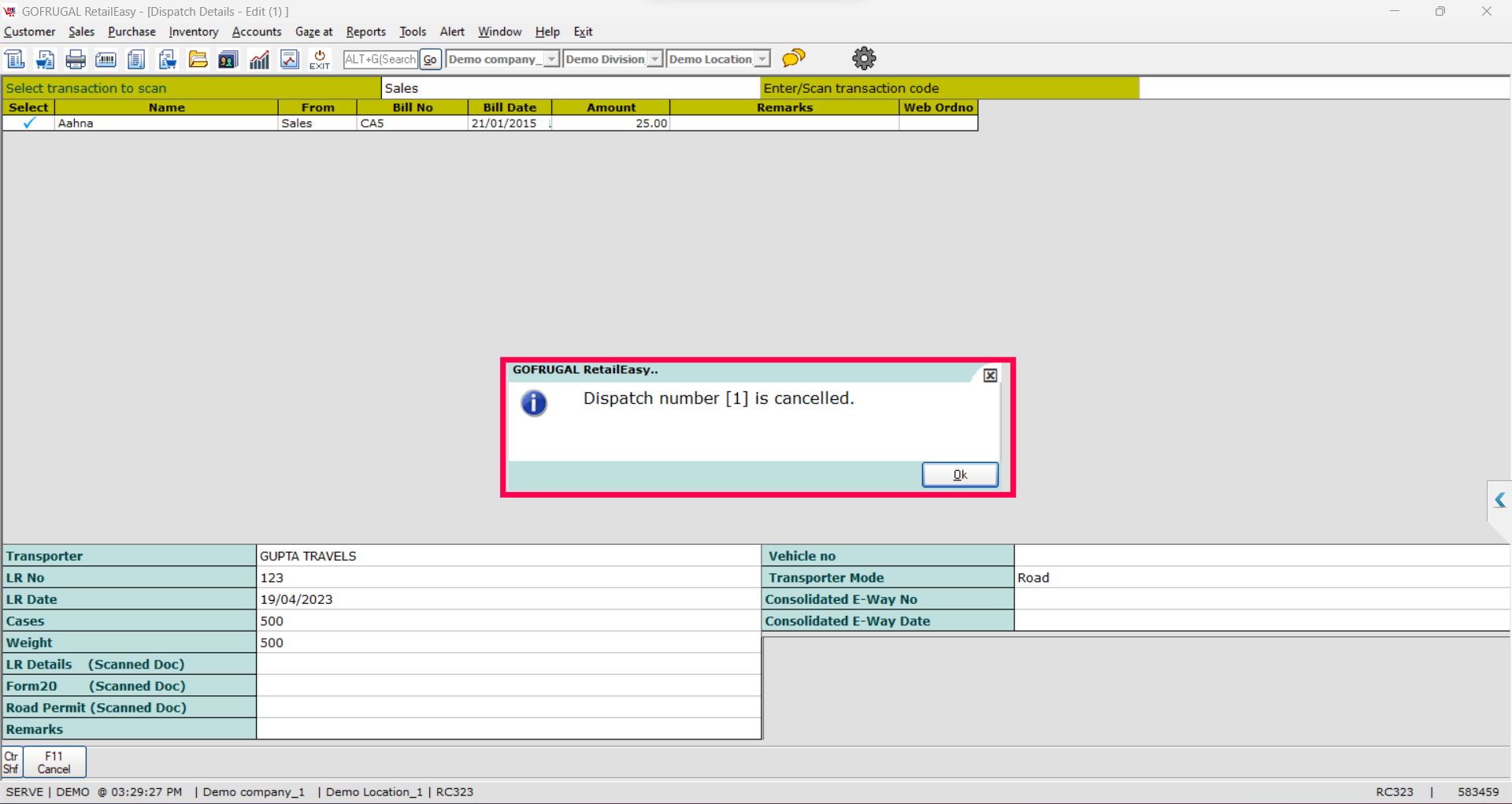Click the LR Details scanned doc field

[x=509, y=665]
